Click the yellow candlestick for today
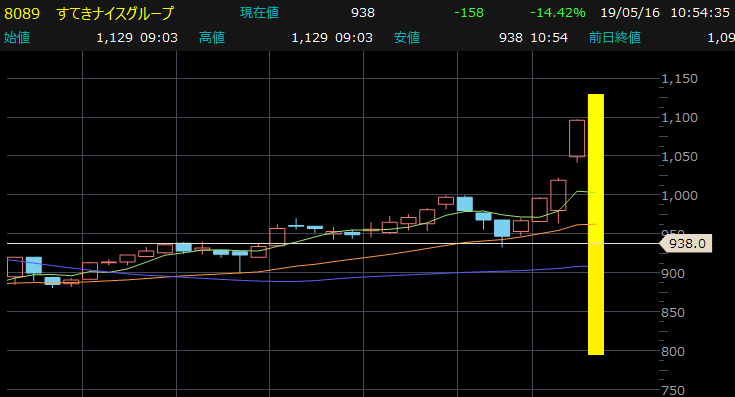Image resolution: width=735 pixels, height=397 pixels. [596, 225]
